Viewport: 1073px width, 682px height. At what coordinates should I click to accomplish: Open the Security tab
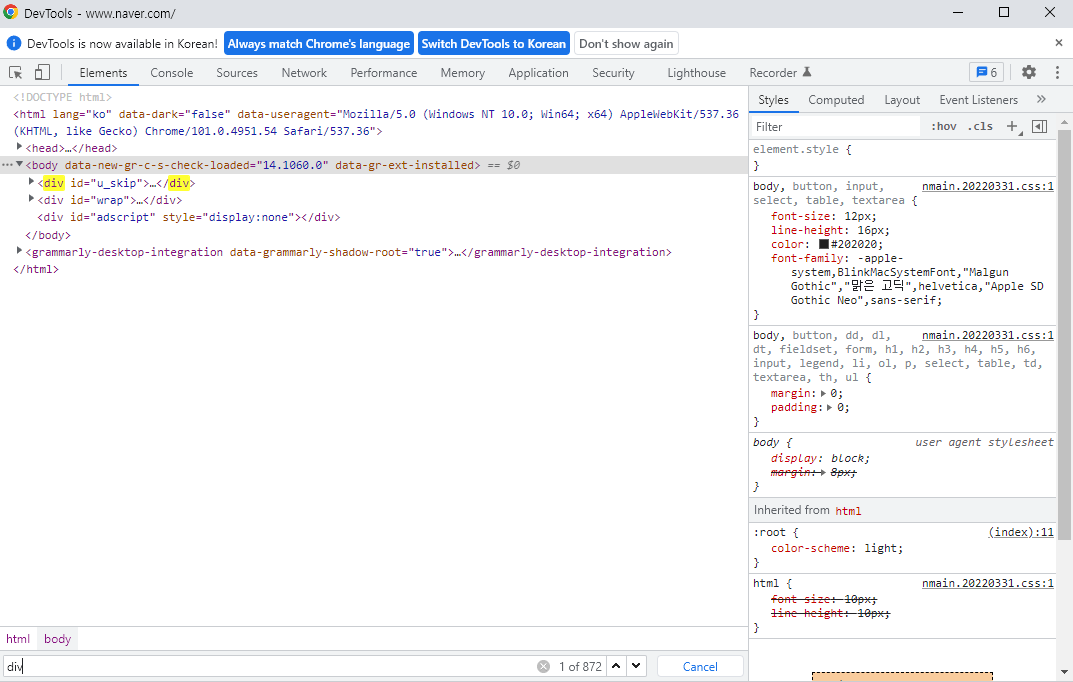[613, 73]
